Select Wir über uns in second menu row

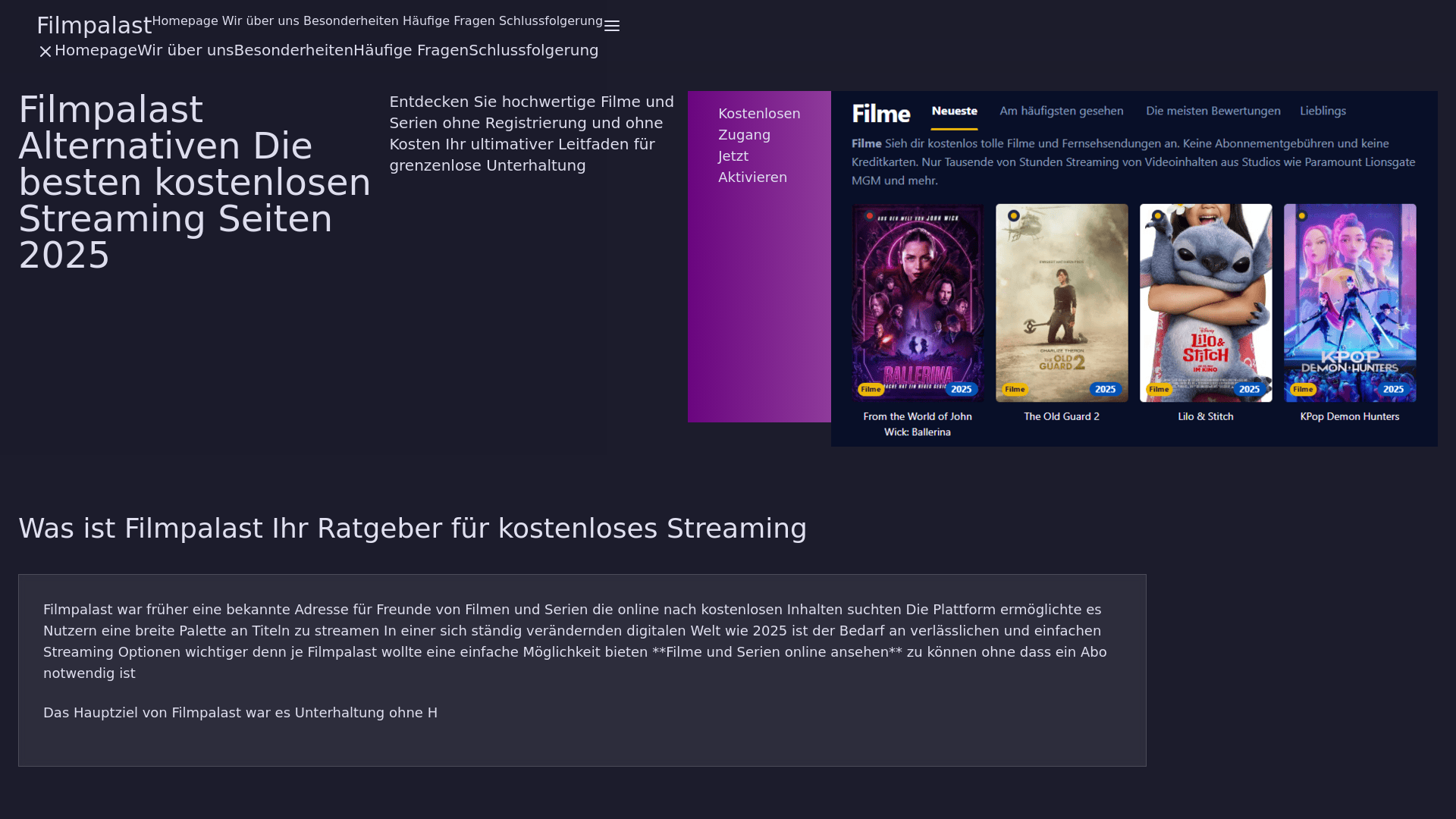tap(186, 50)
